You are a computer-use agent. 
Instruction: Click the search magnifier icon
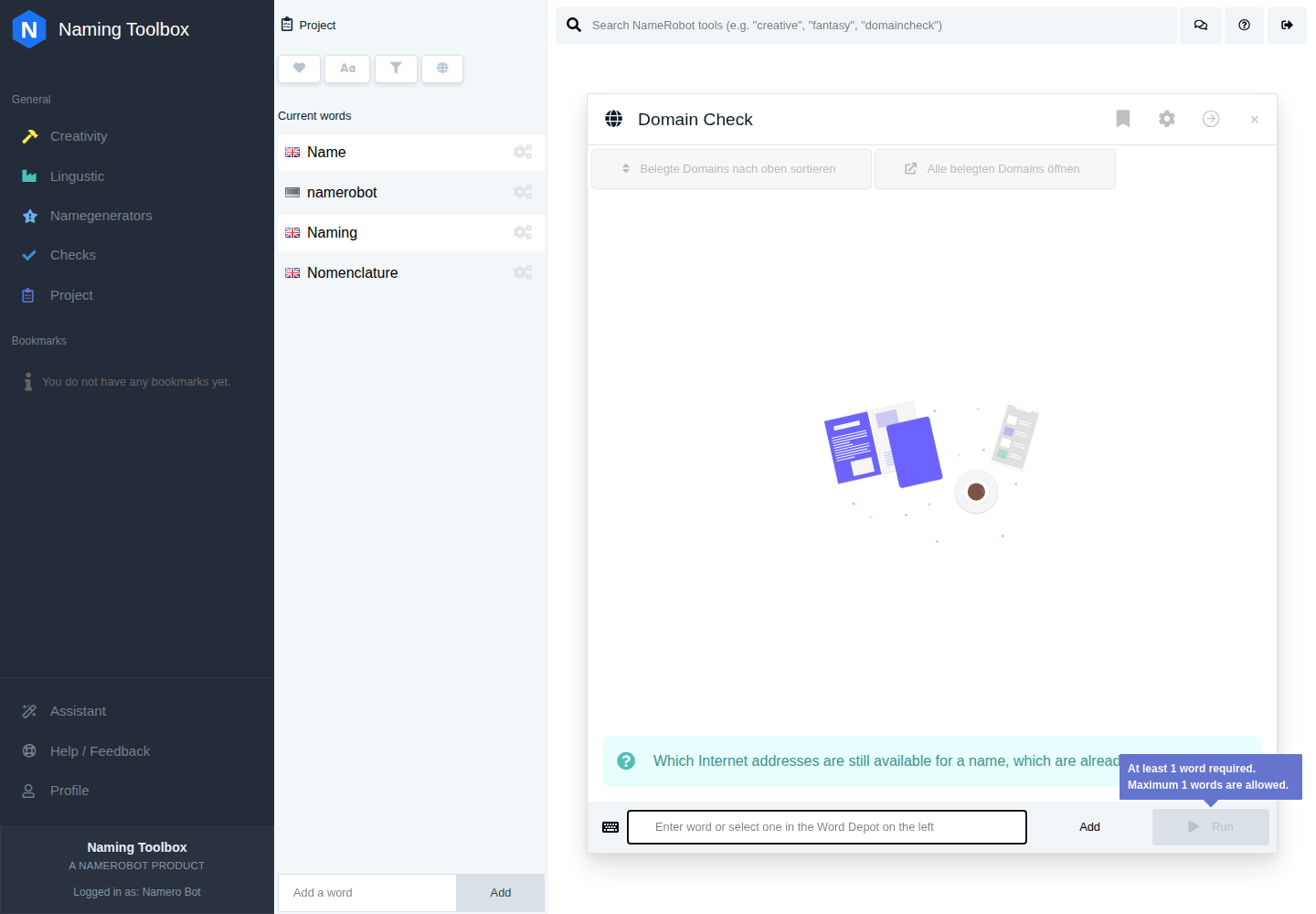click(574, 25)
